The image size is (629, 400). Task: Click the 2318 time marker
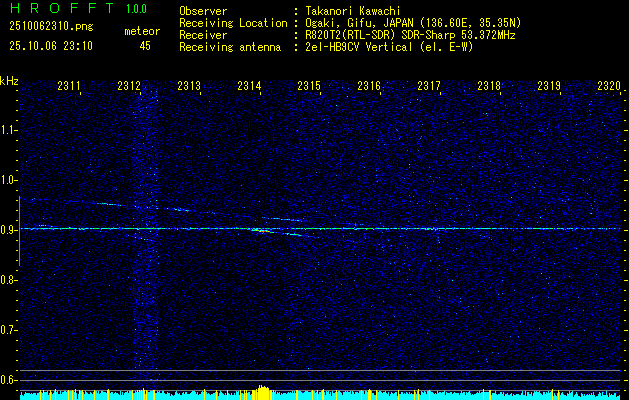click(x=489, y=86)
